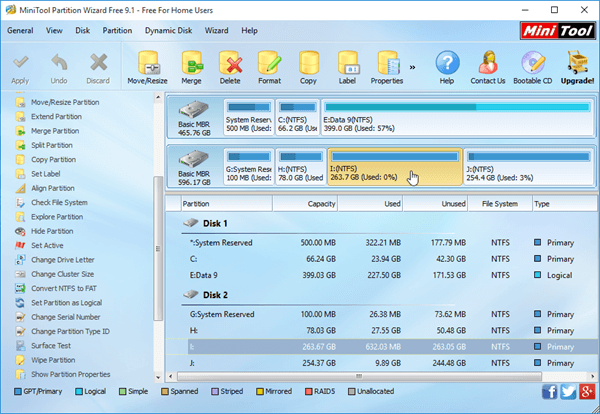Select Change Drive Letter operation
Screen dimensions: 600x414
(63, 260)
